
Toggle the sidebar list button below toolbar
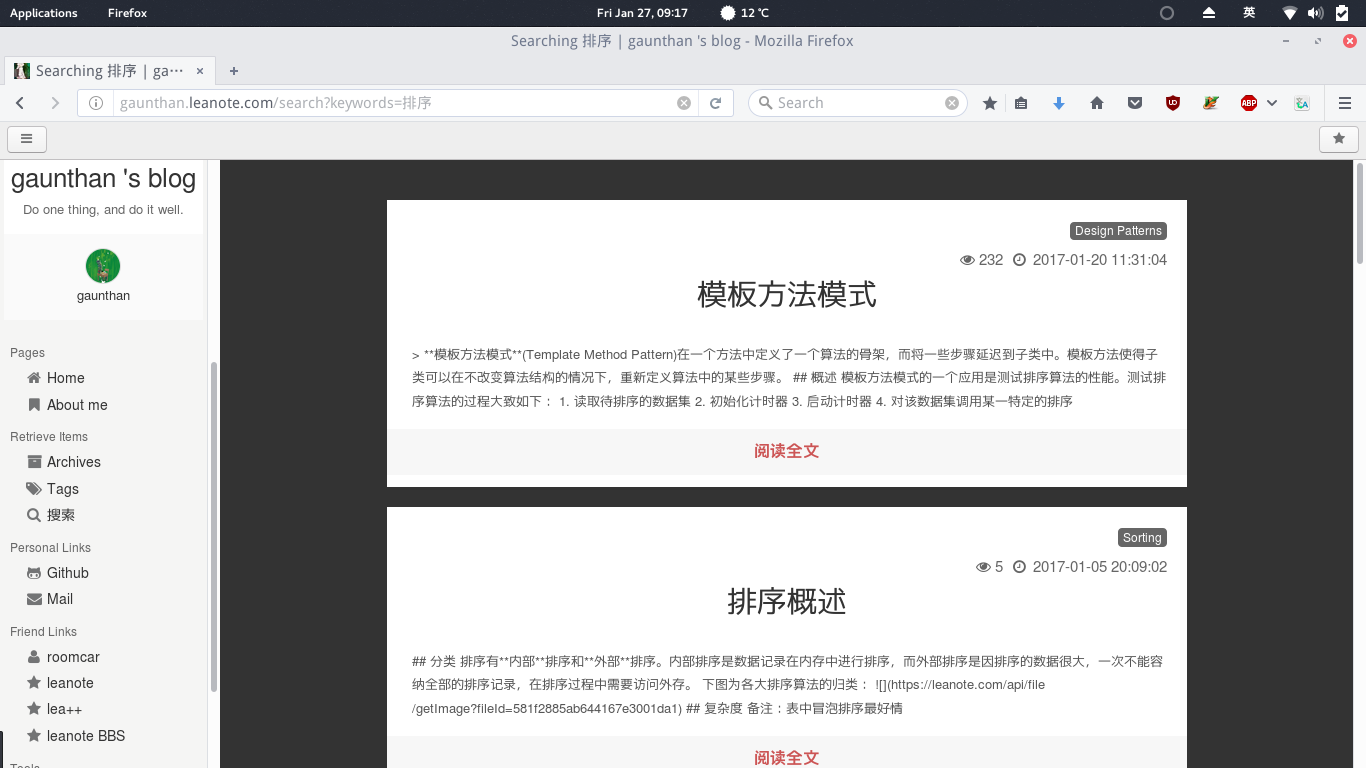click(27, 139)
